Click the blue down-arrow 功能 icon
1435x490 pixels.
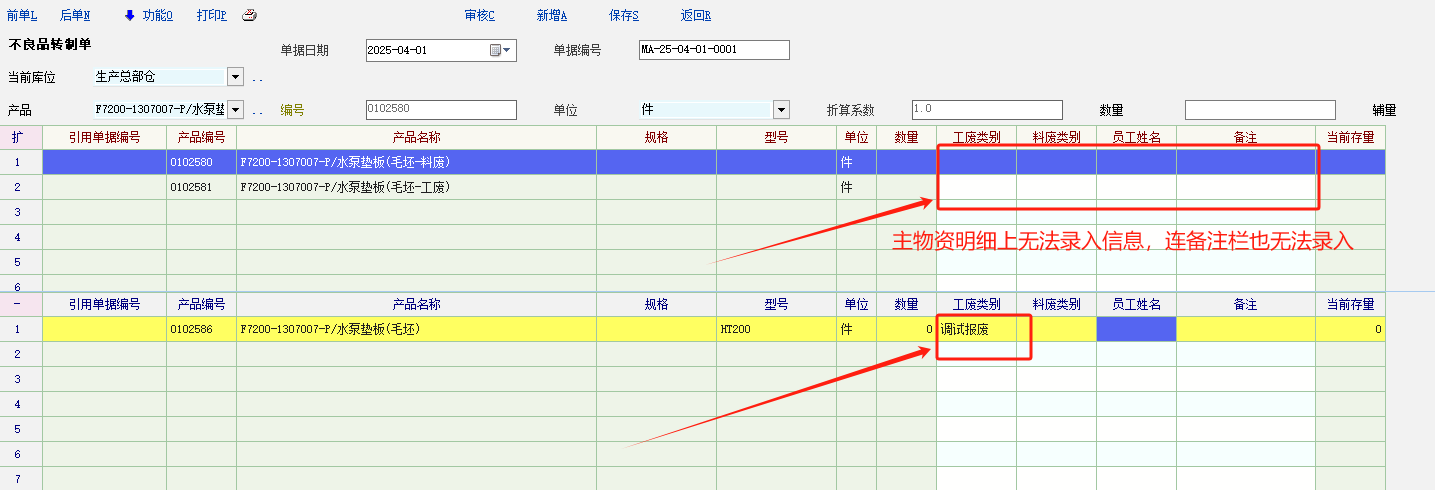(130, 15)
